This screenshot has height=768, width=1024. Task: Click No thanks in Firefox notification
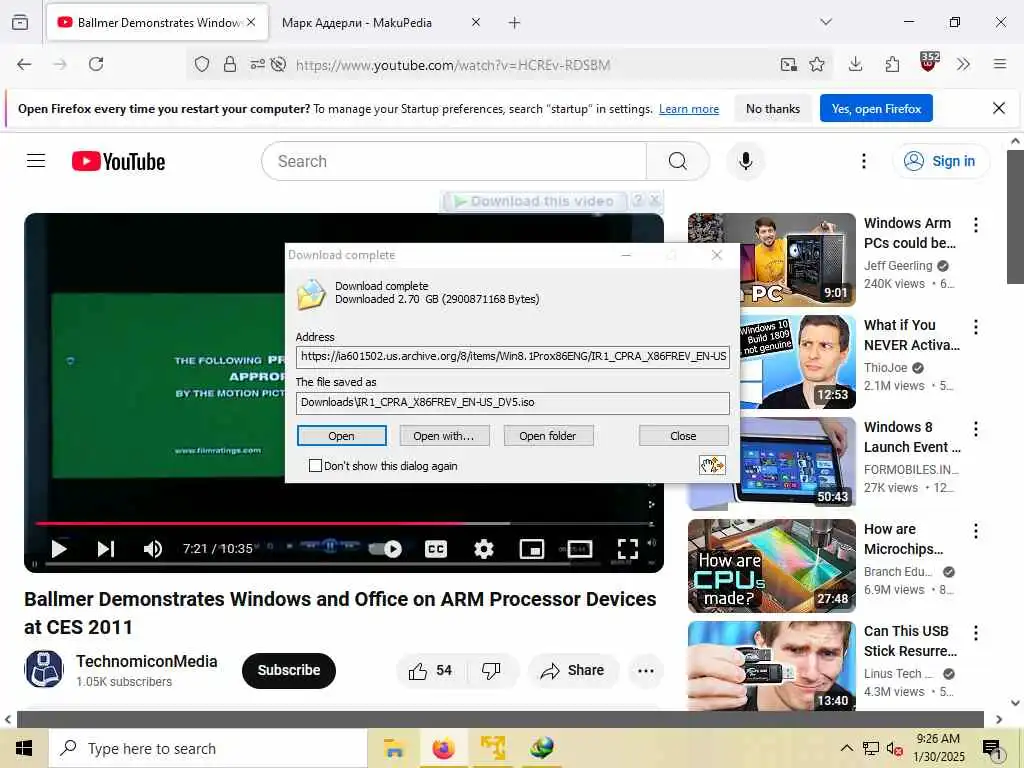773,109
